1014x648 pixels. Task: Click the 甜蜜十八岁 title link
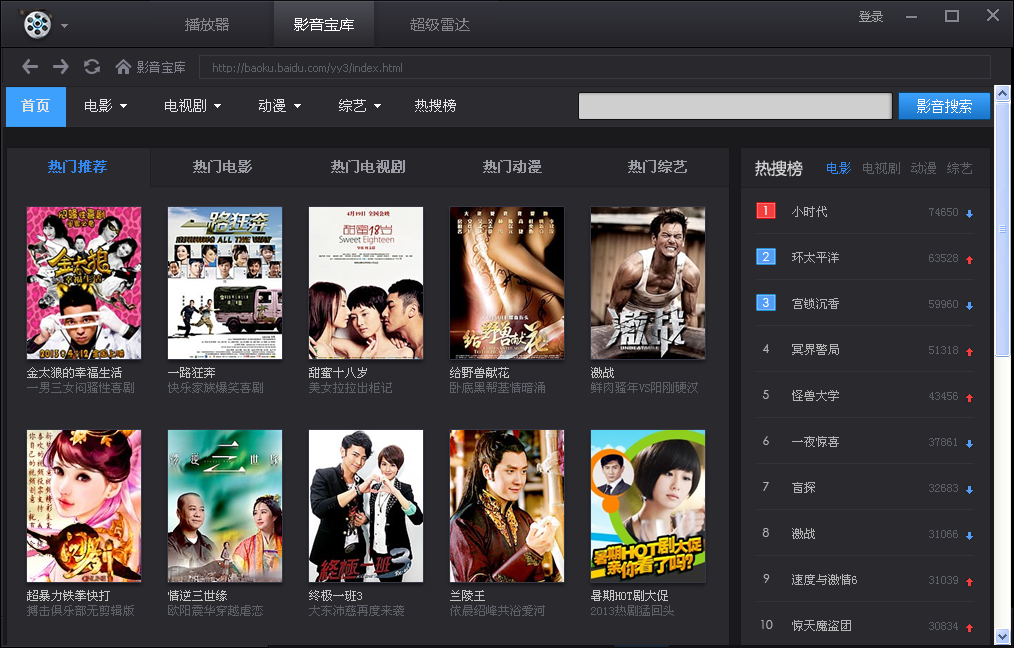(338, 373)
